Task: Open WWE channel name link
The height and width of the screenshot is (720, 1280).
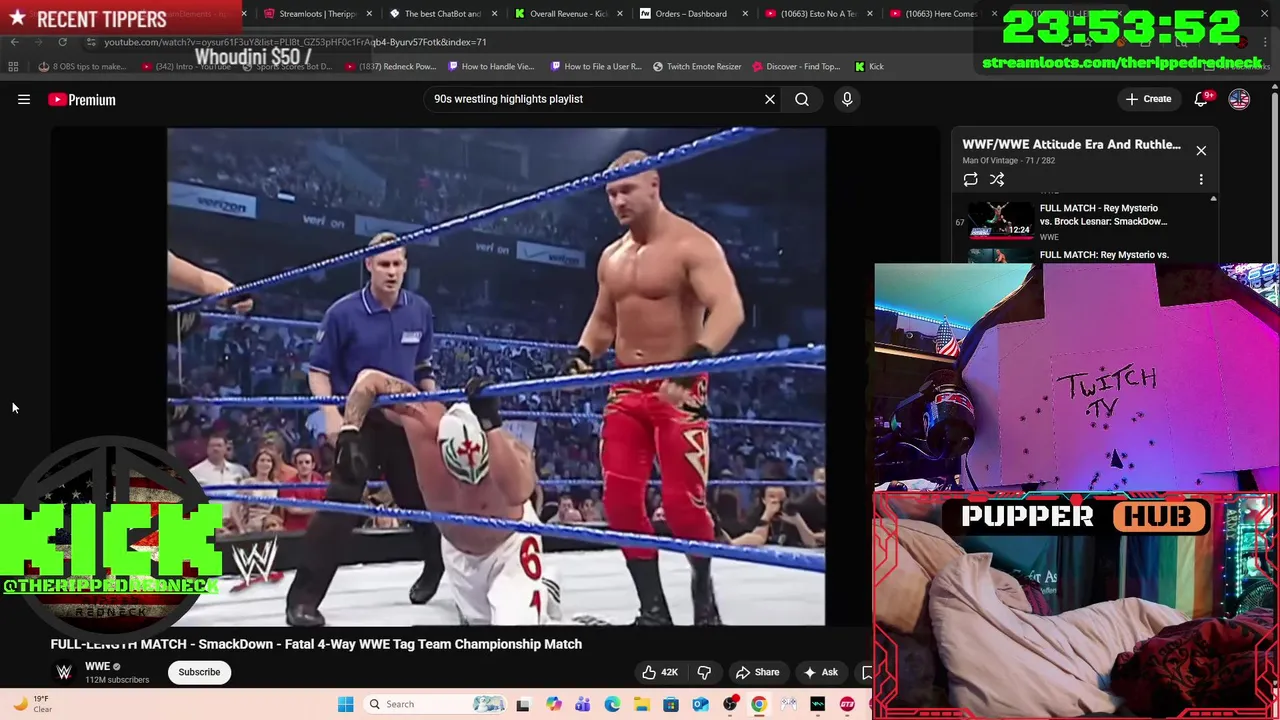Action: pos(98,666)
